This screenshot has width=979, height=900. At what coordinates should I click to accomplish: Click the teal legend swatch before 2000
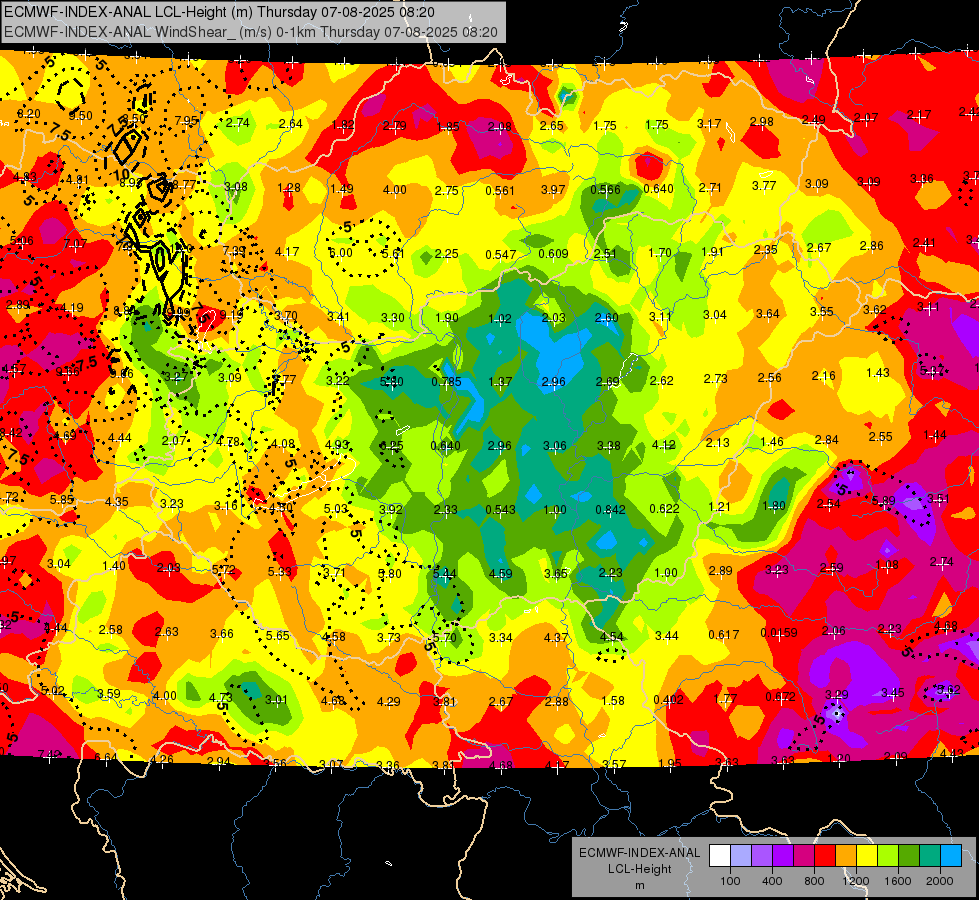pyautogui.click(x=929, y=856)
